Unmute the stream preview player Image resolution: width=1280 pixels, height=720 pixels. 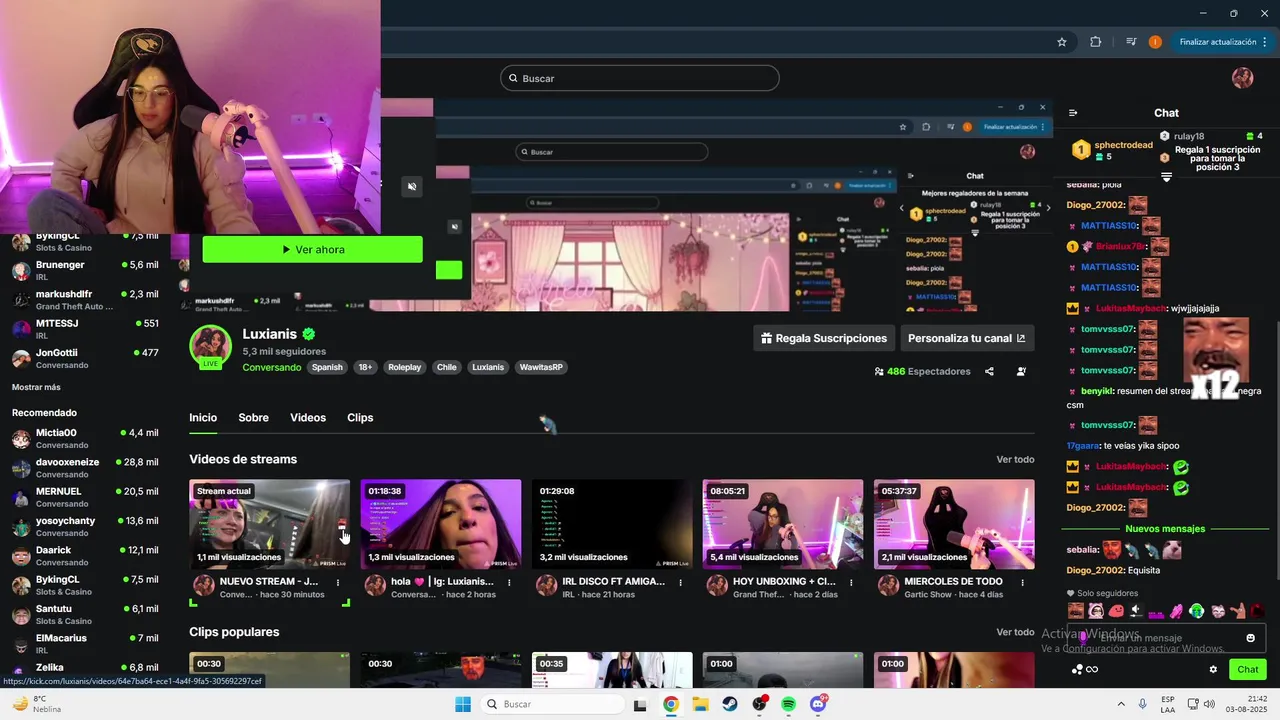(x=411, y=186)
